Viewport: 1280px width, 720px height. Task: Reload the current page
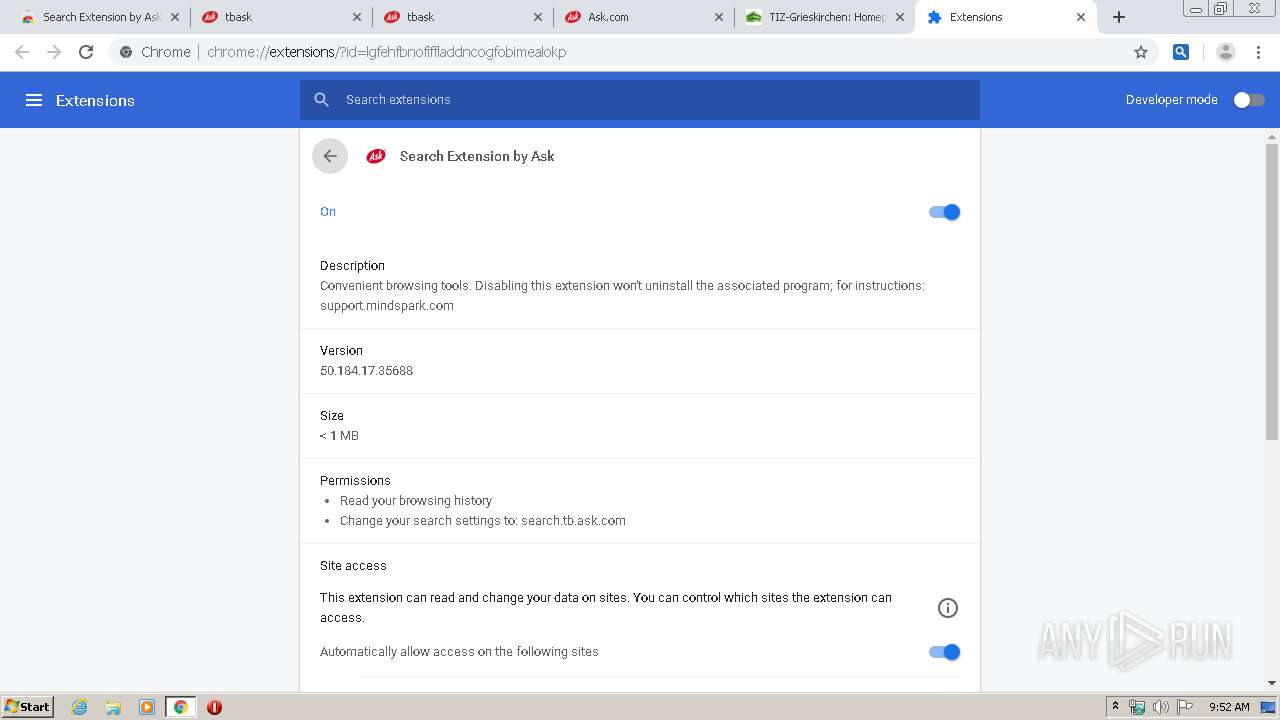pyautogui.click(x=86, y=52)
